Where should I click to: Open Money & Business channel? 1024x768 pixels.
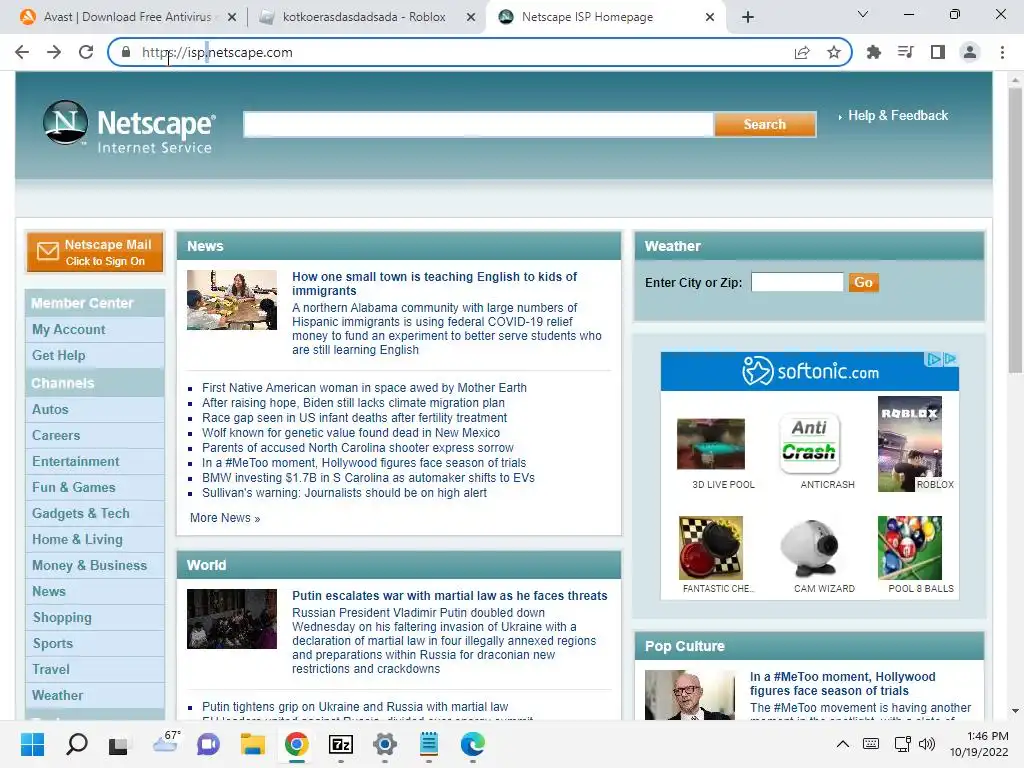[x=89, y=566]
